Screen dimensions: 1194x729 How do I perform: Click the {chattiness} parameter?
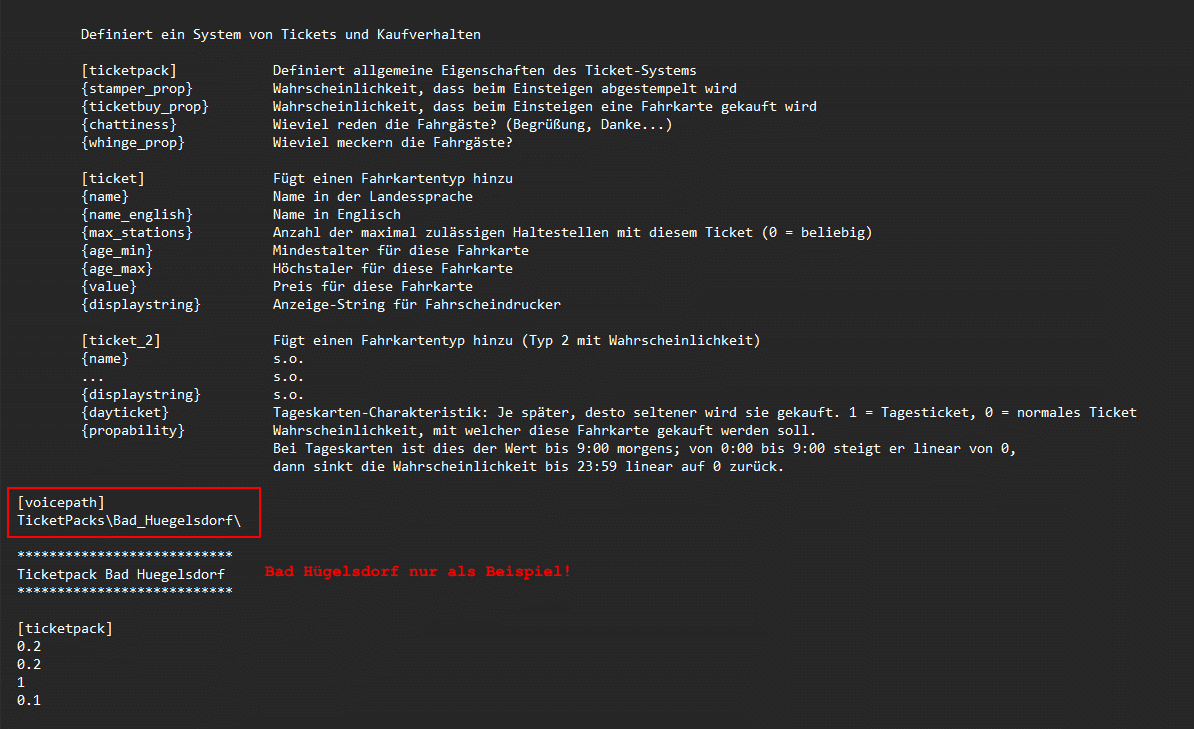[x=129, y=124]
